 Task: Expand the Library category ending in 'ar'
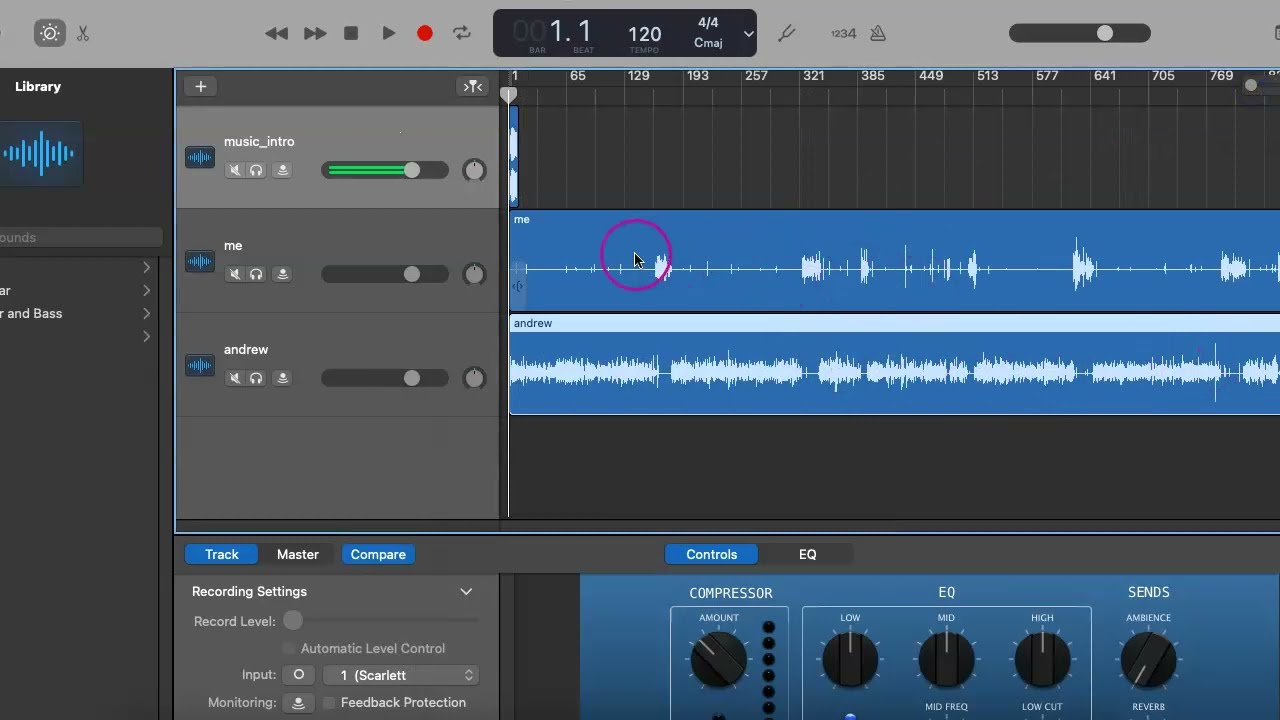pos(146,290)
